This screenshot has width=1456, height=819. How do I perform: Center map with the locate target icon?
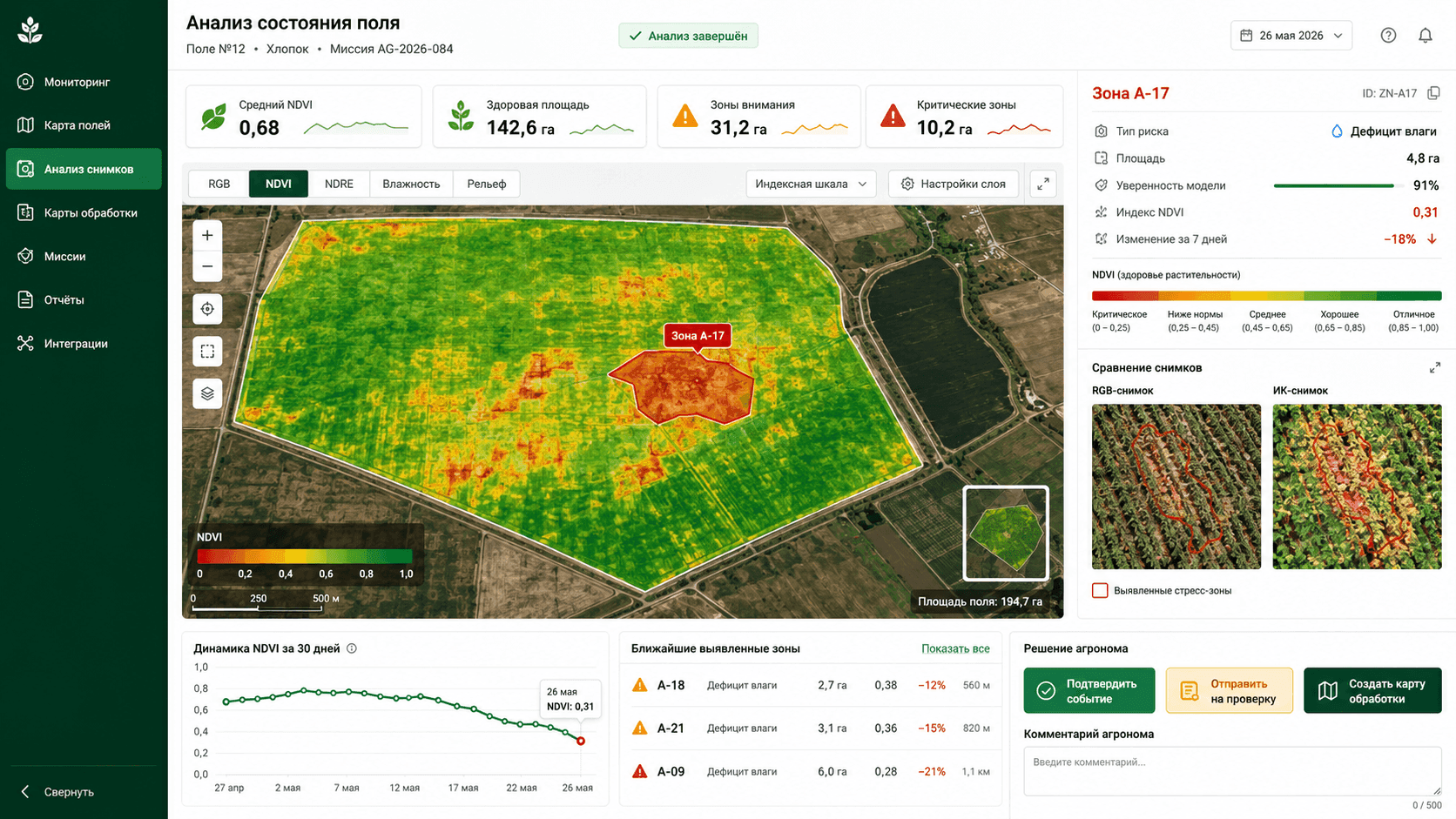click(x=207, y=309)
